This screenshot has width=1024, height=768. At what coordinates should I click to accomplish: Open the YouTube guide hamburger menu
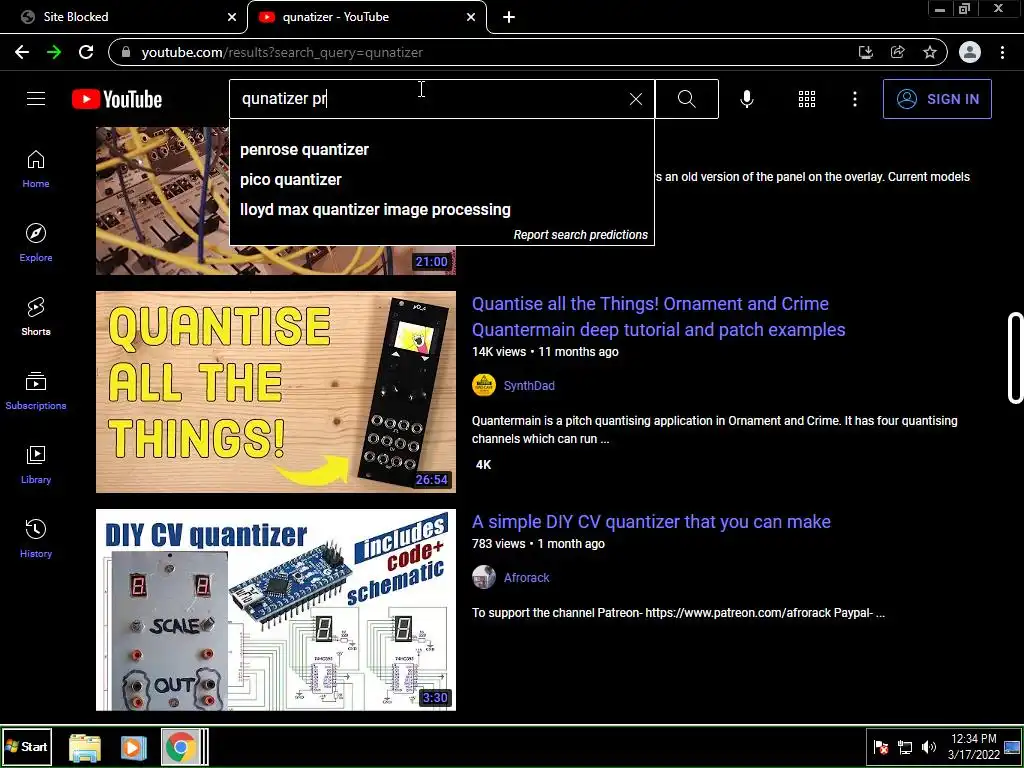36,99
